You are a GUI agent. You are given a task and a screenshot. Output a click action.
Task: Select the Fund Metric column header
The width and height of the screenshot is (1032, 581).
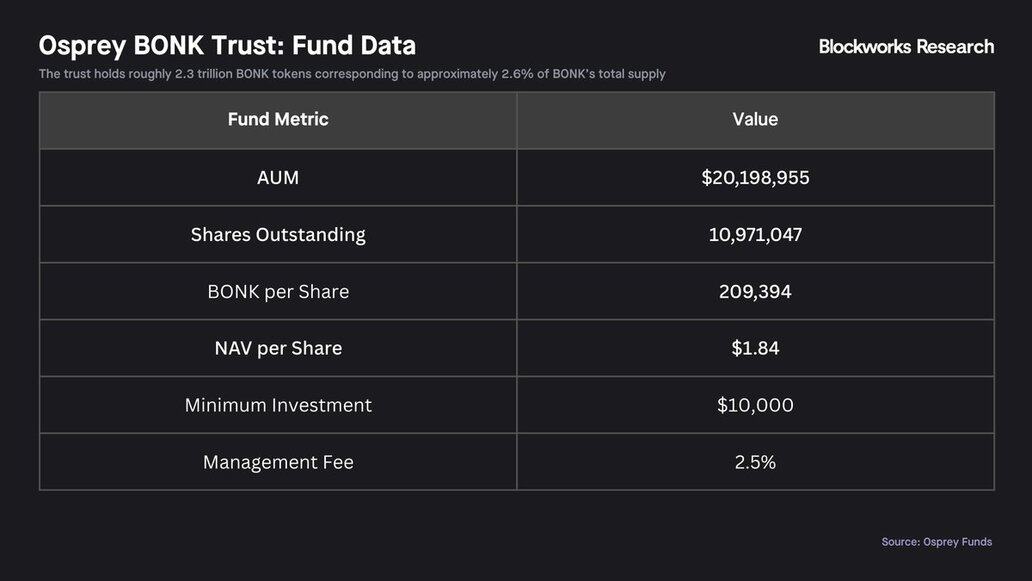278,120
